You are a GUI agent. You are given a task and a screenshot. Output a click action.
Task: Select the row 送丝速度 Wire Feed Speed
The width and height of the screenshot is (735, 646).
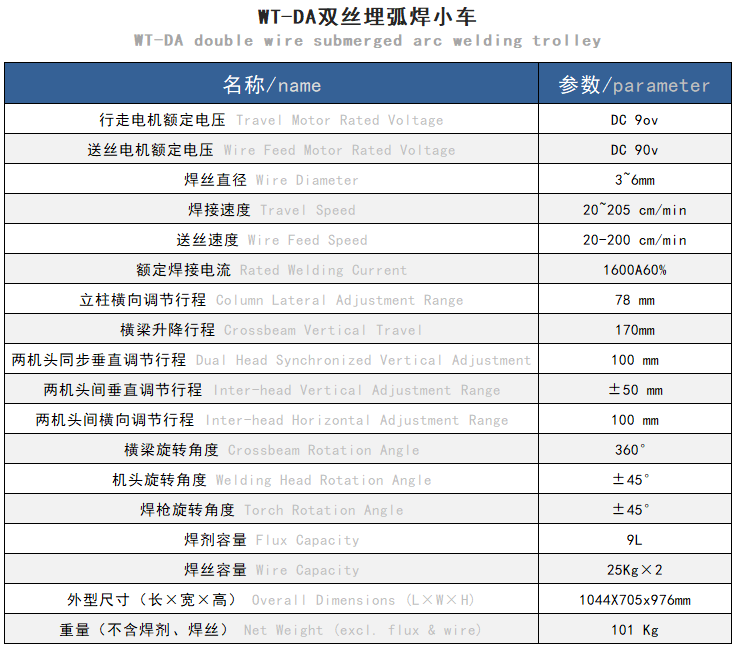368,239
